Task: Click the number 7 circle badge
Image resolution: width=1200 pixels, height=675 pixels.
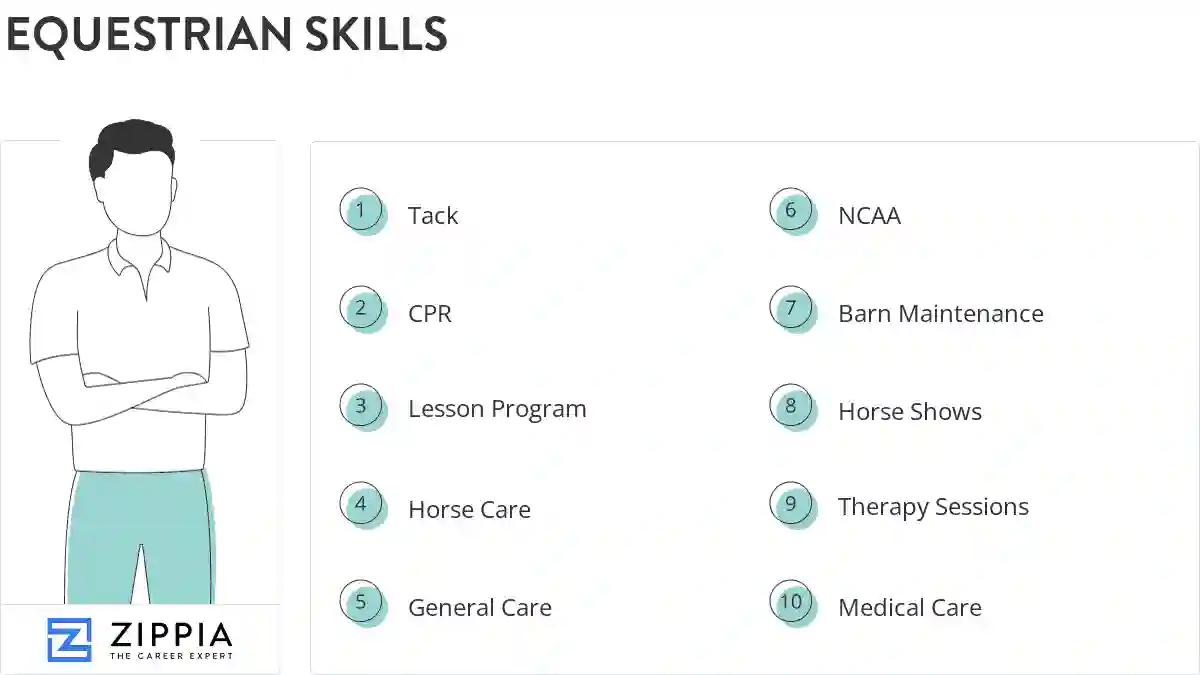Action: (792, 309)
